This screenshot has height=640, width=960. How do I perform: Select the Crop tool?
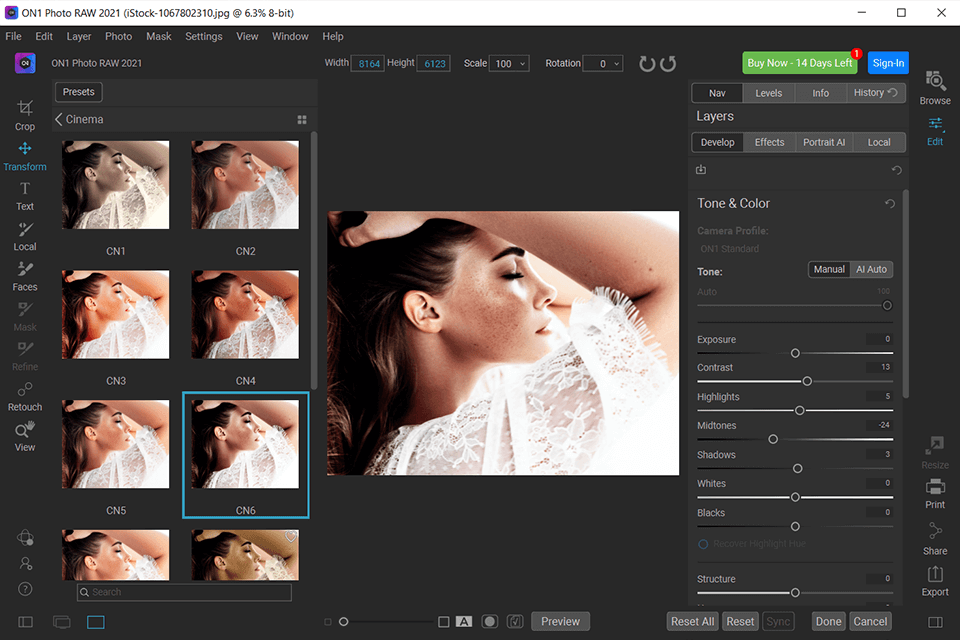coord(25,114)
